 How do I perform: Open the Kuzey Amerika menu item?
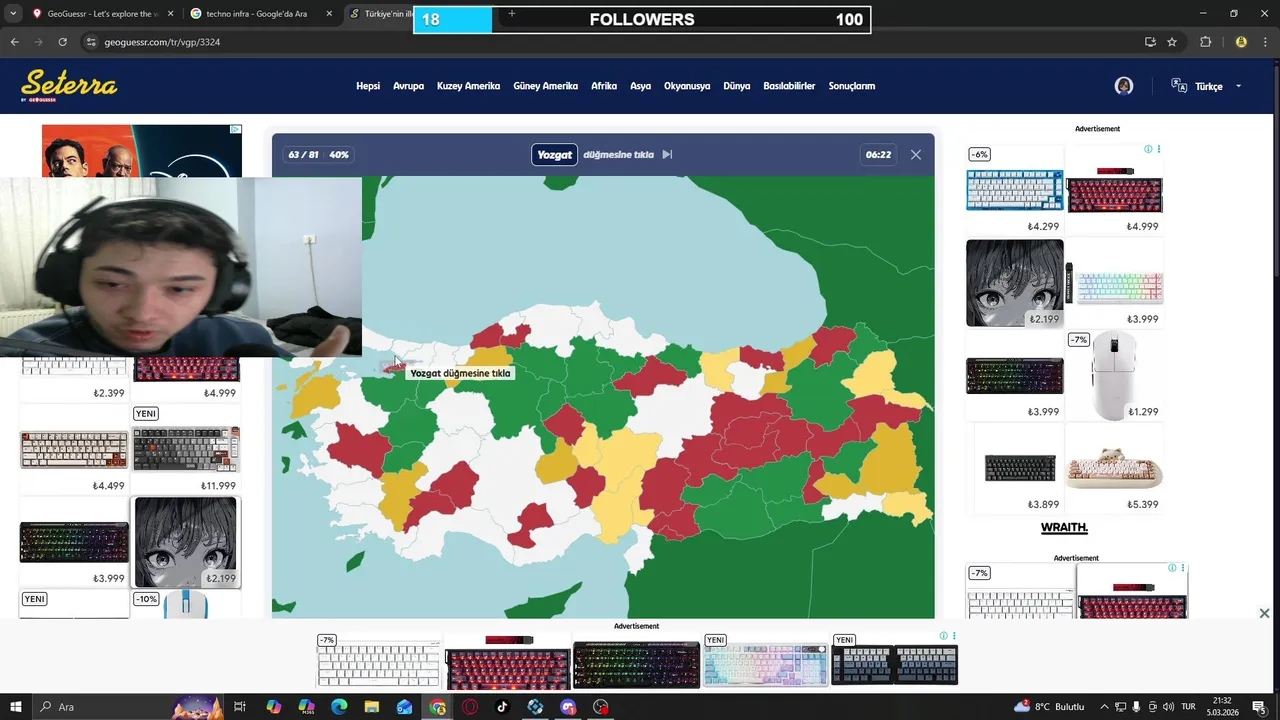pos(468,86)
